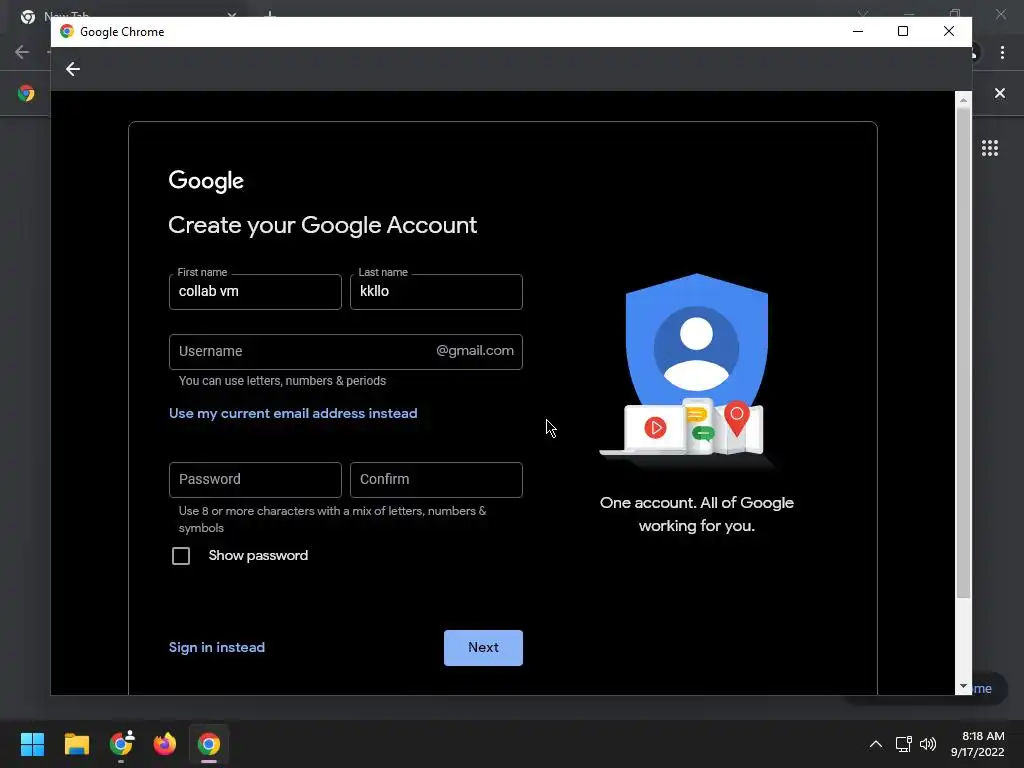Click Chrome icon in the window title bar
The height and width of the screenshot is (768, 1024).
67,31
